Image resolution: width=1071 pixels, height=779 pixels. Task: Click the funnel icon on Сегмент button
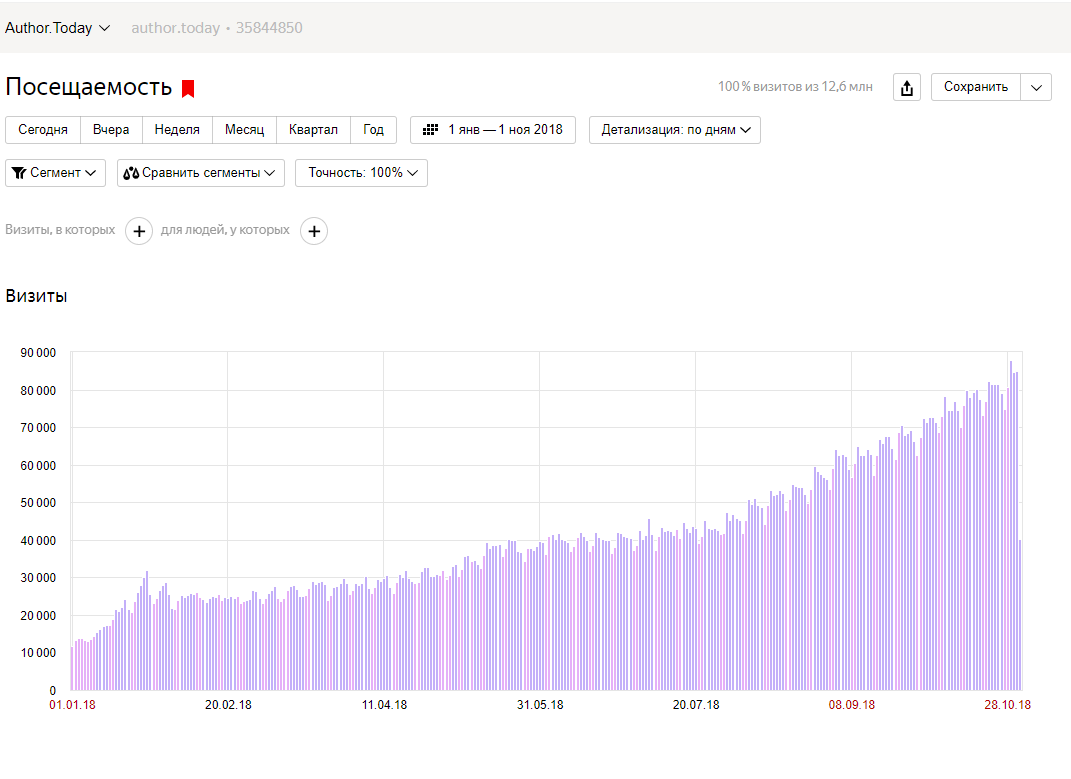tap(18, 173)
